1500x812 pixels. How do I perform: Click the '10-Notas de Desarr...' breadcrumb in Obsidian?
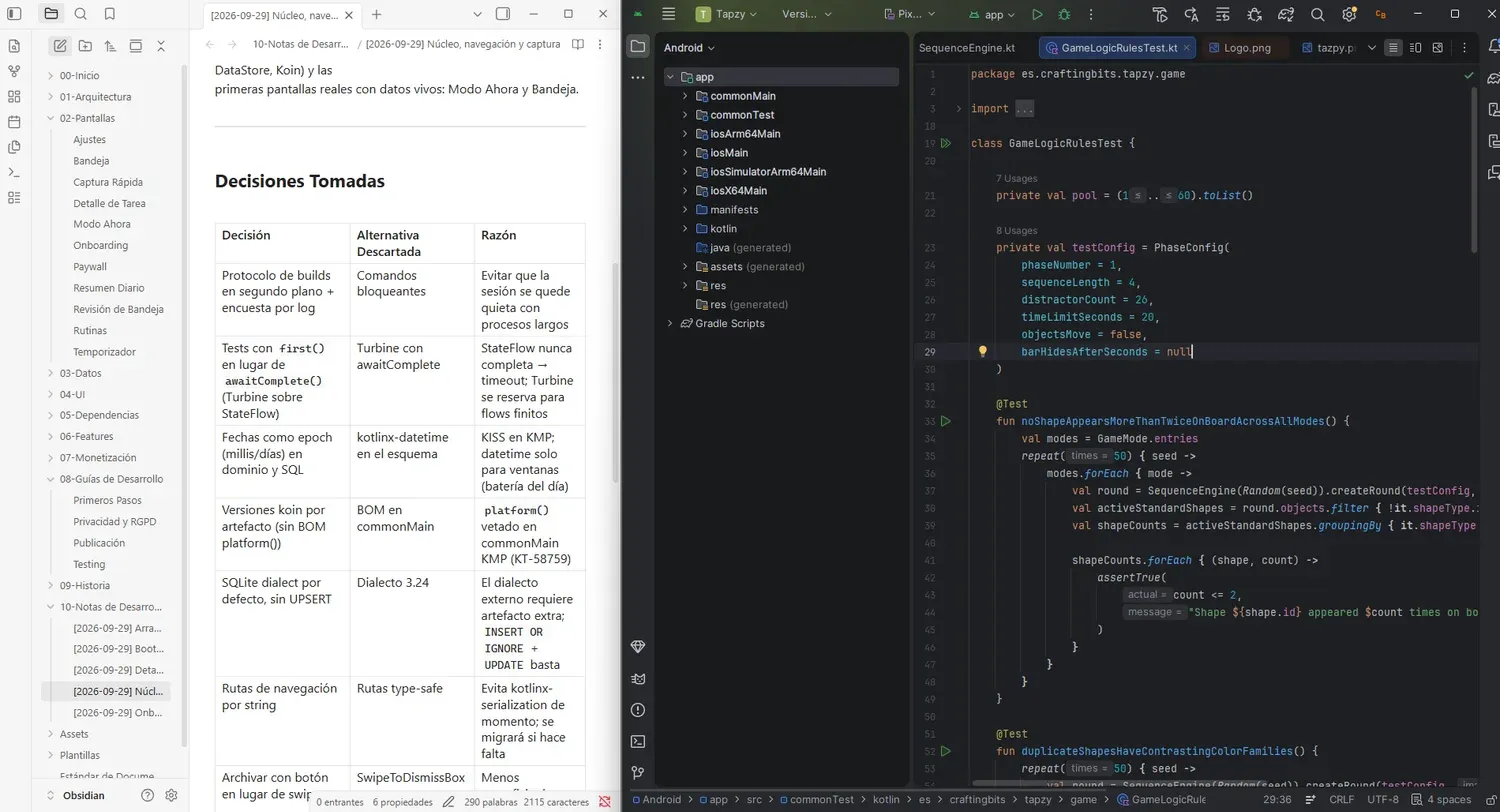tap(302, 44)
